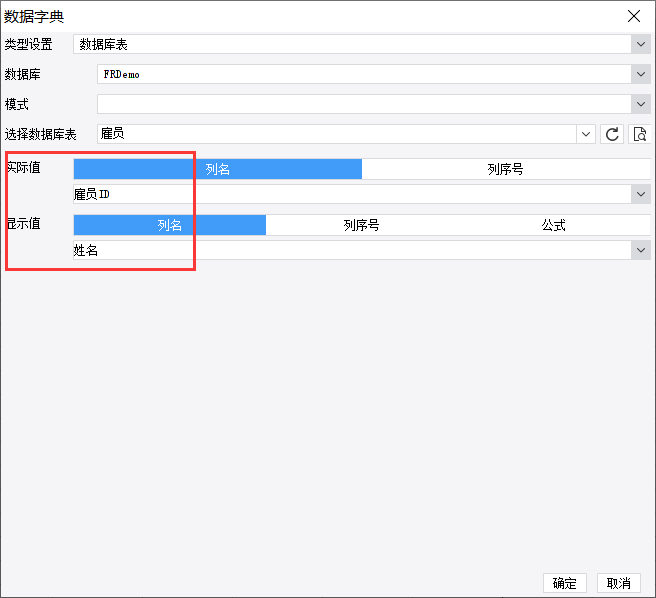Open the 模式 dropdown arrow
The width and height of the screenshot is (656, 598).
(640, 104)
